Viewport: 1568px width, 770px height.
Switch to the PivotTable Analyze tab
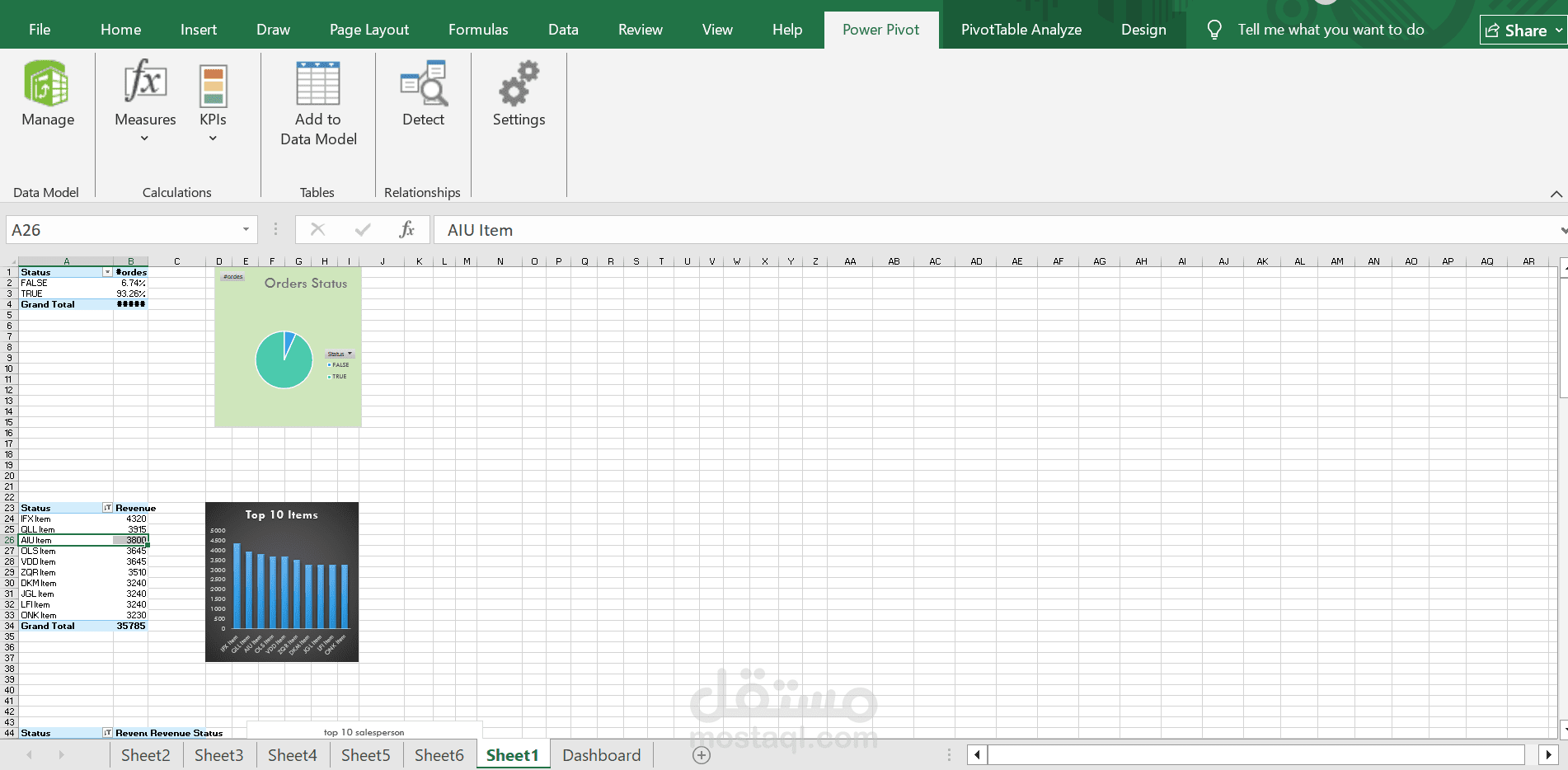pos(1021,30)
